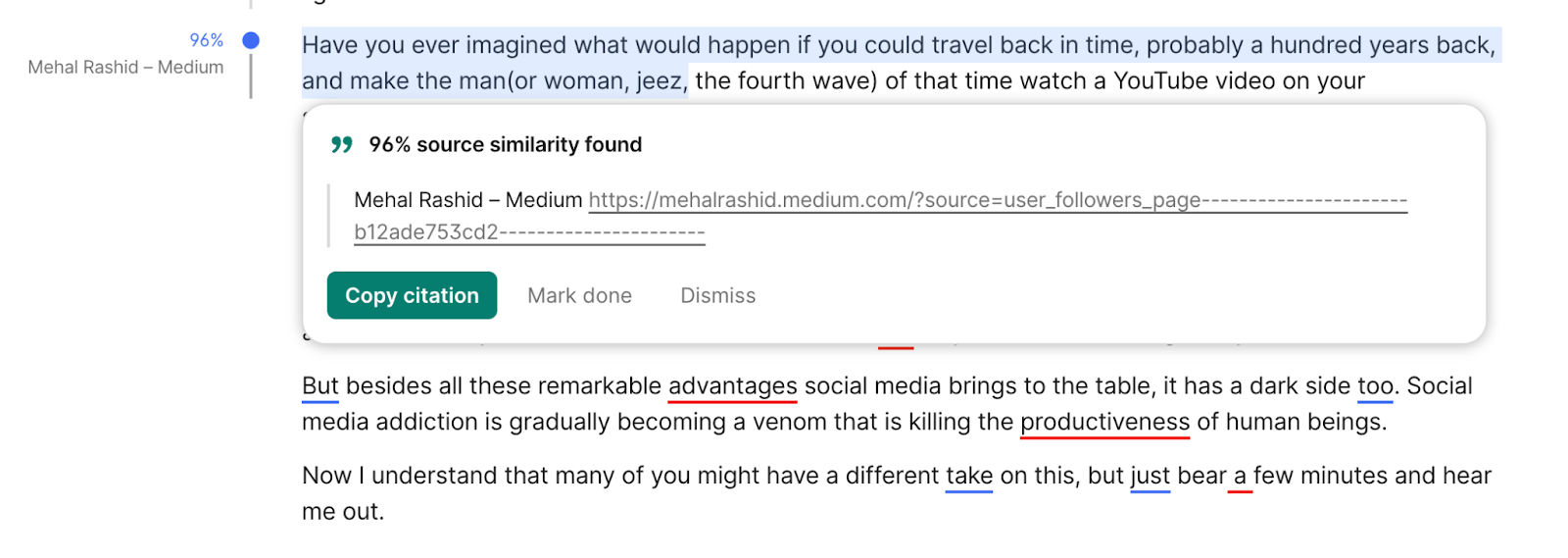The height and width of the screenshot is (558, 1568).
Task: Click the green quotation mark icon
Action: pyautogui.click(x=341, y=145)
